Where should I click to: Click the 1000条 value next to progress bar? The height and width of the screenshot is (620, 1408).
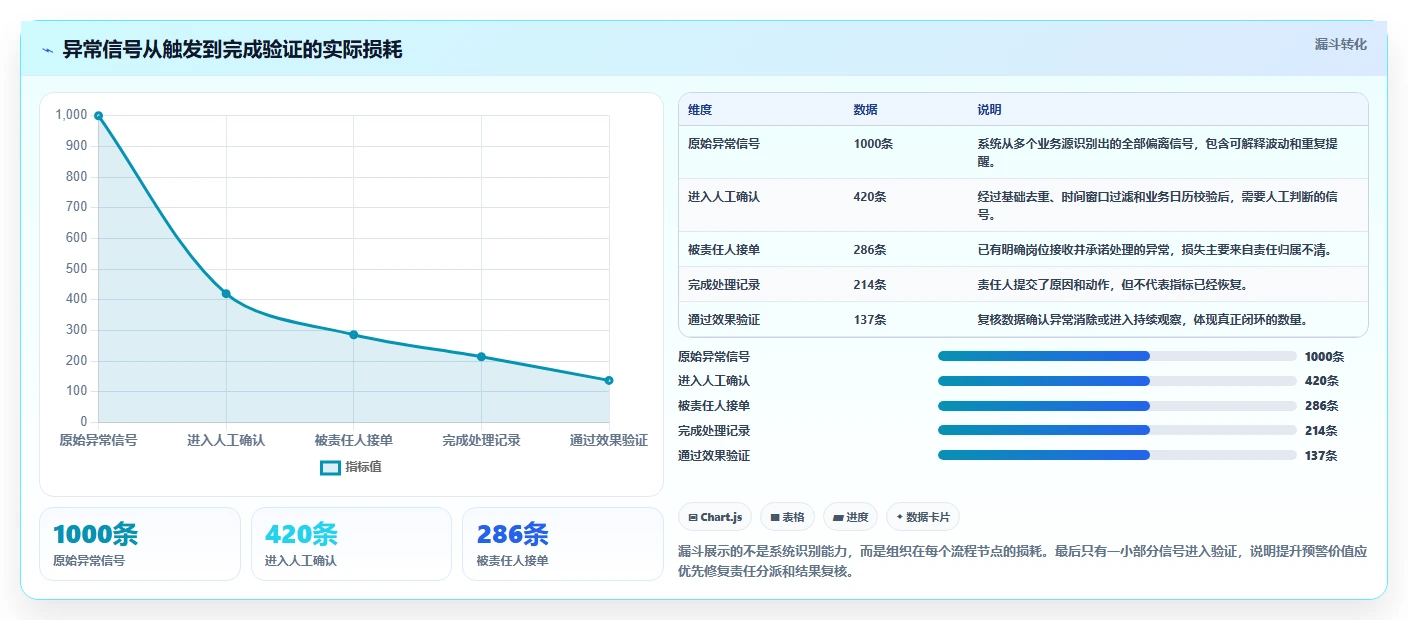click(x=1325, y=357)
